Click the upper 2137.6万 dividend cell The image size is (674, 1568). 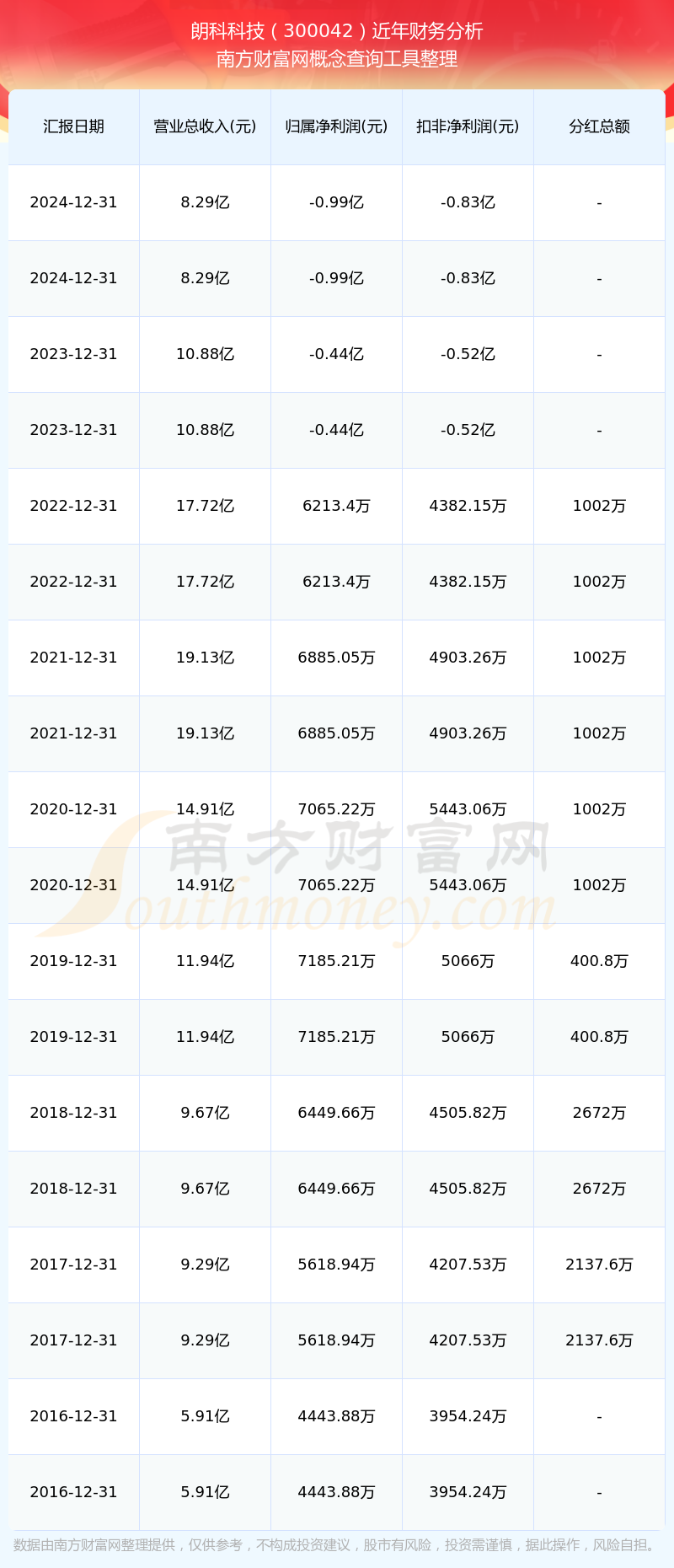(x=599, y=1265)
